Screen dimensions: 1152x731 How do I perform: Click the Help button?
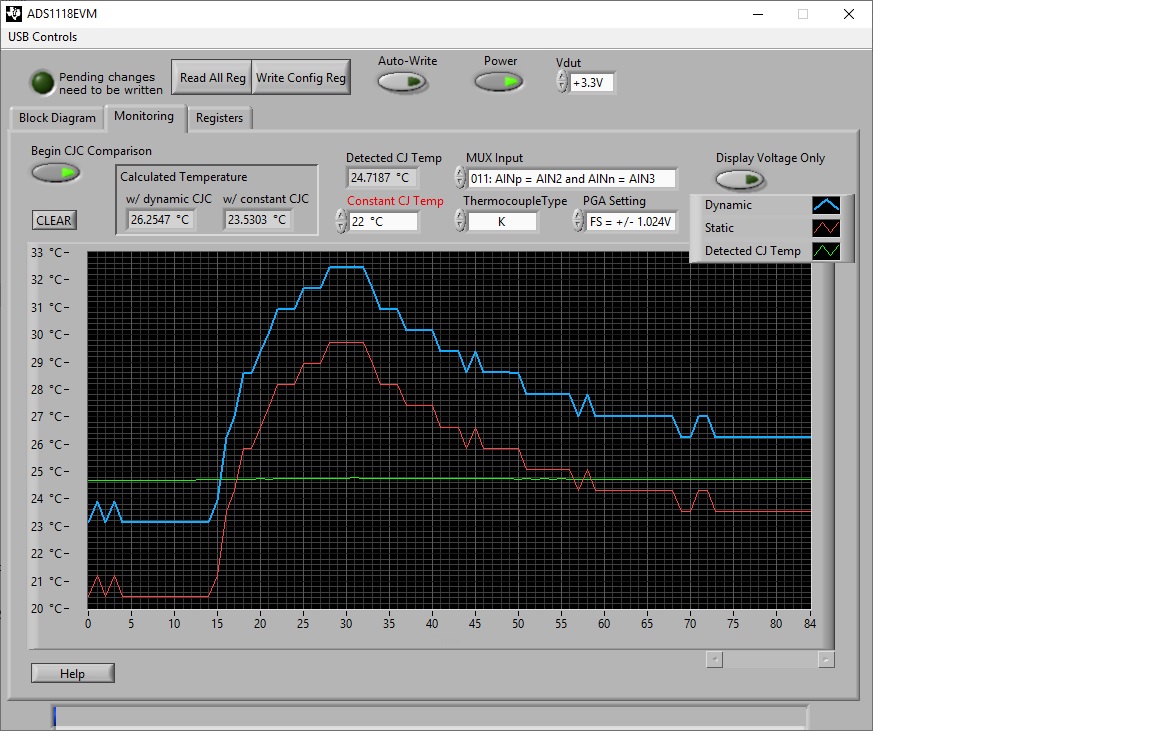[x=73, y=673]
